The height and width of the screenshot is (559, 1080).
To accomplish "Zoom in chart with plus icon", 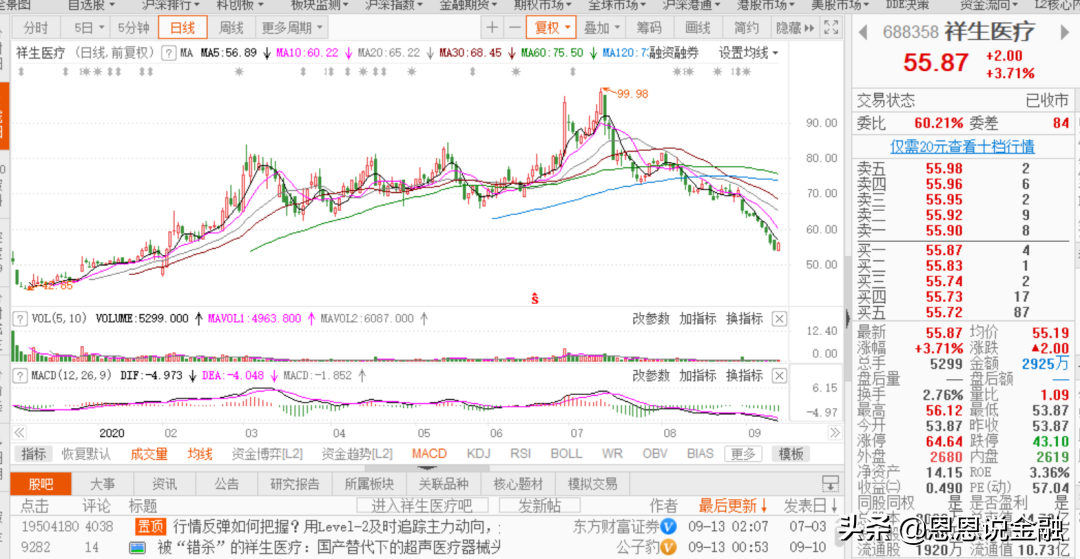I will (492, 28).
